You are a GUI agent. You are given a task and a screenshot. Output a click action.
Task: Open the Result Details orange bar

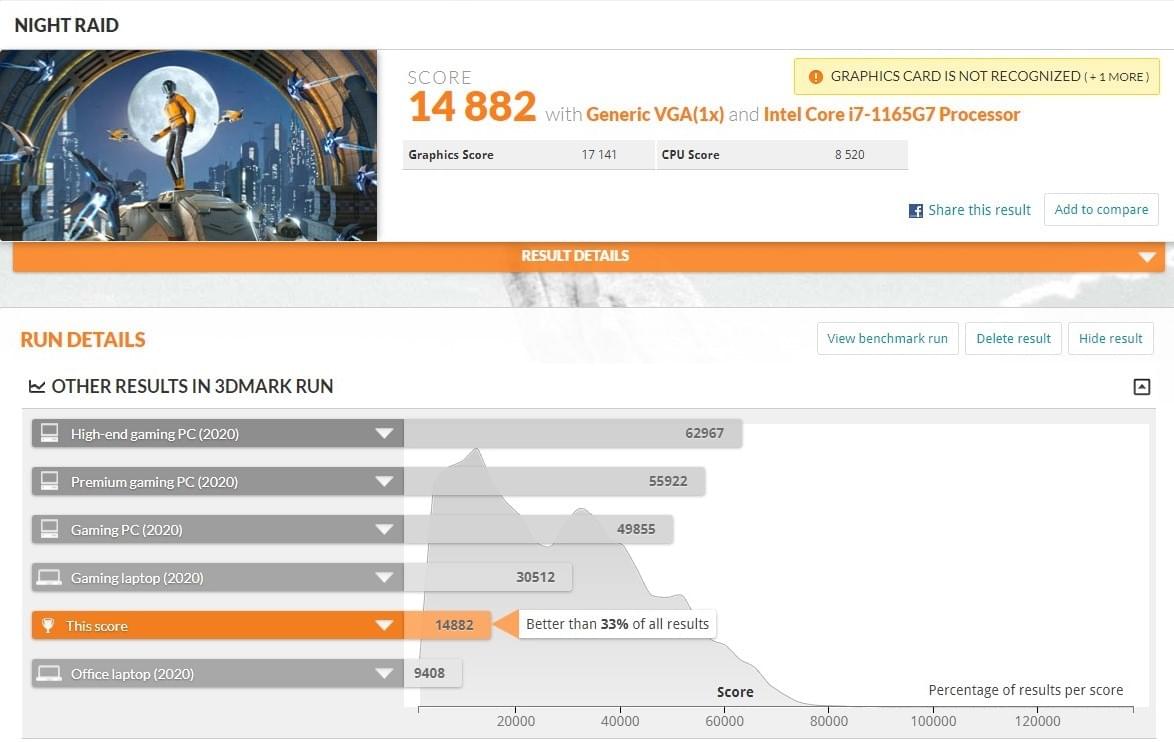point(588,257)
